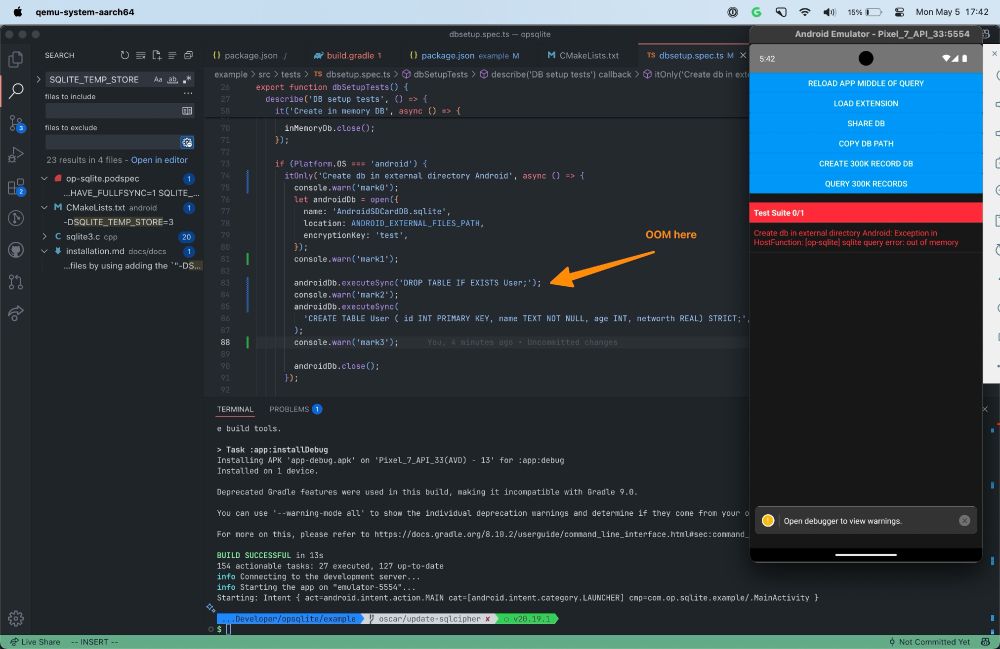
Task: Open the Manage gear at the bottom of the activity bar
Action: click(x=15, y=618)
